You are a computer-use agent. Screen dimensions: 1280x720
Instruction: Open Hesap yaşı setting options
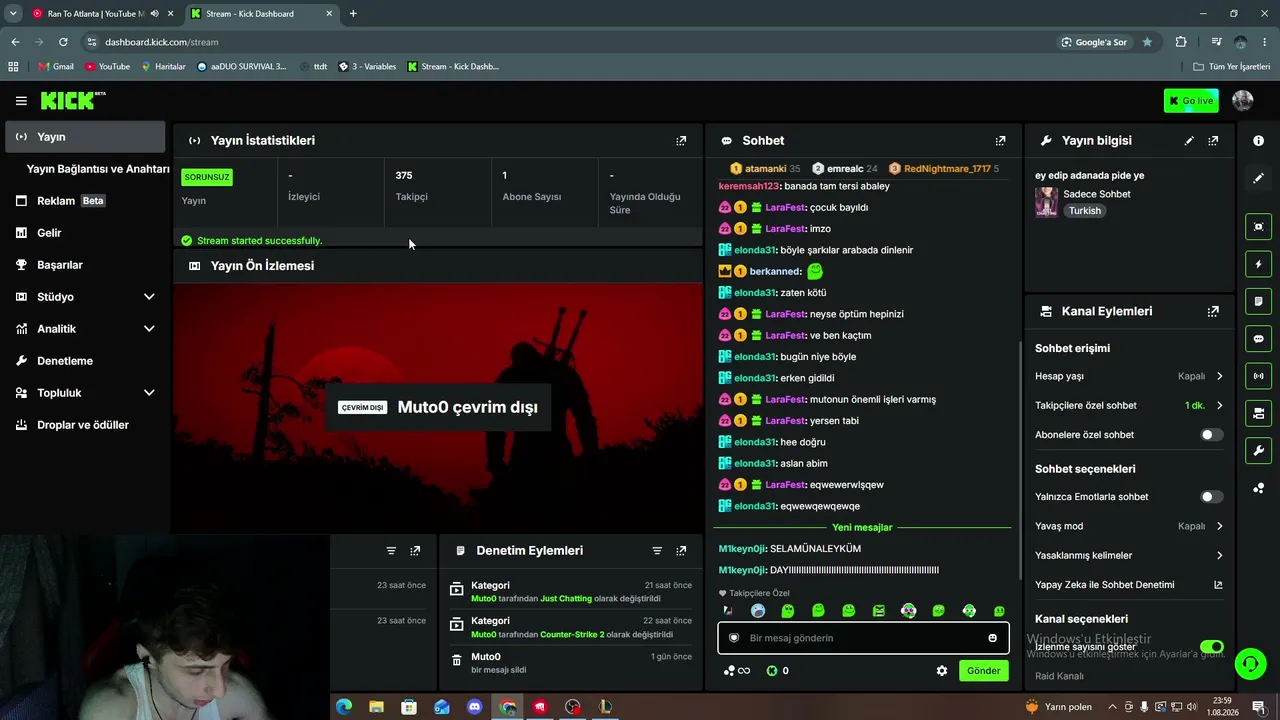pos(1129,376)
